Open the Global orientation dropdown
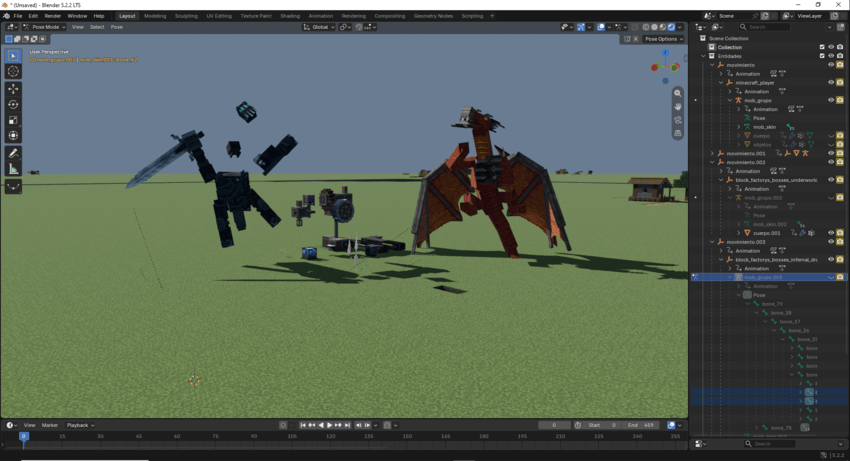 click(319, 27)
